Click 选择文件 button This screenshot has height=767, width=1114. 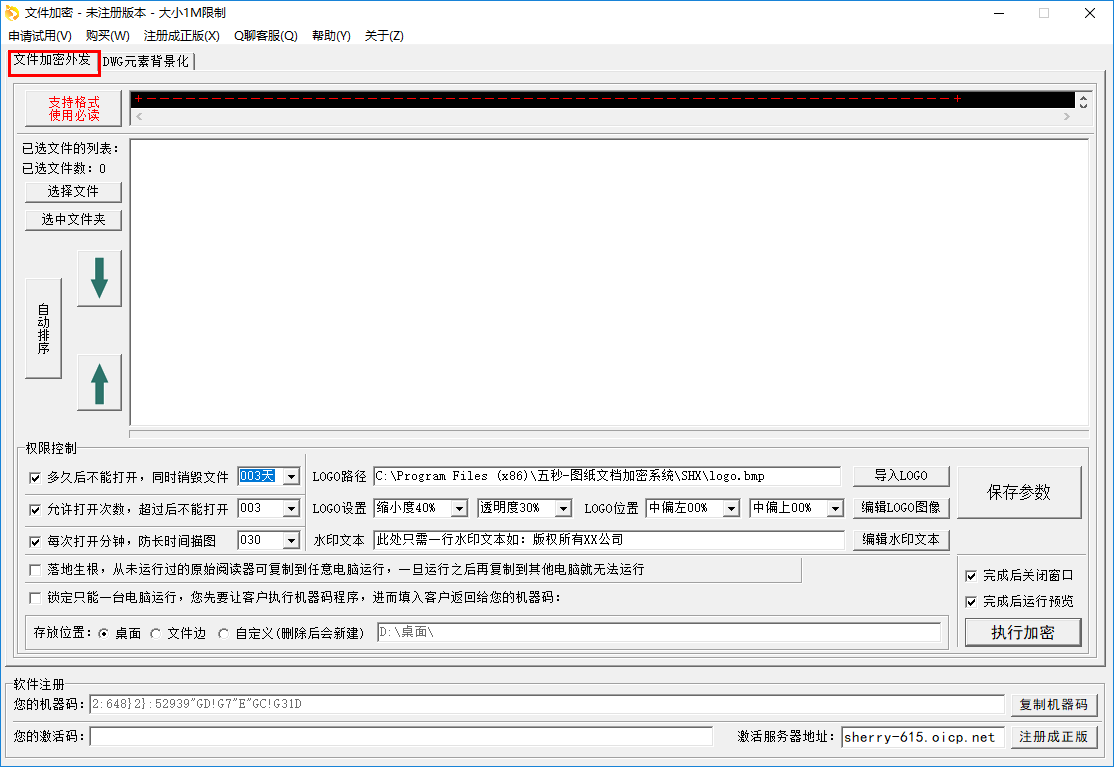[73, 192]
